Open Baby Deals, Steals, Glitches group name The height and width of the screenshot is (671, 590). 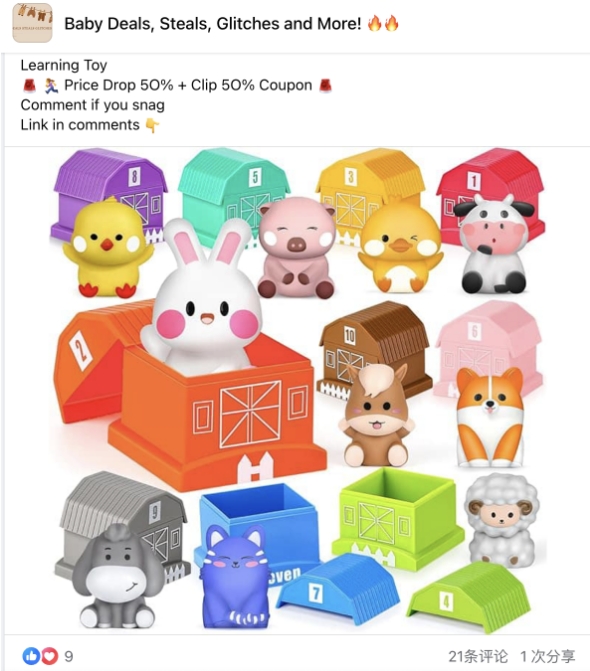(213, 24)
